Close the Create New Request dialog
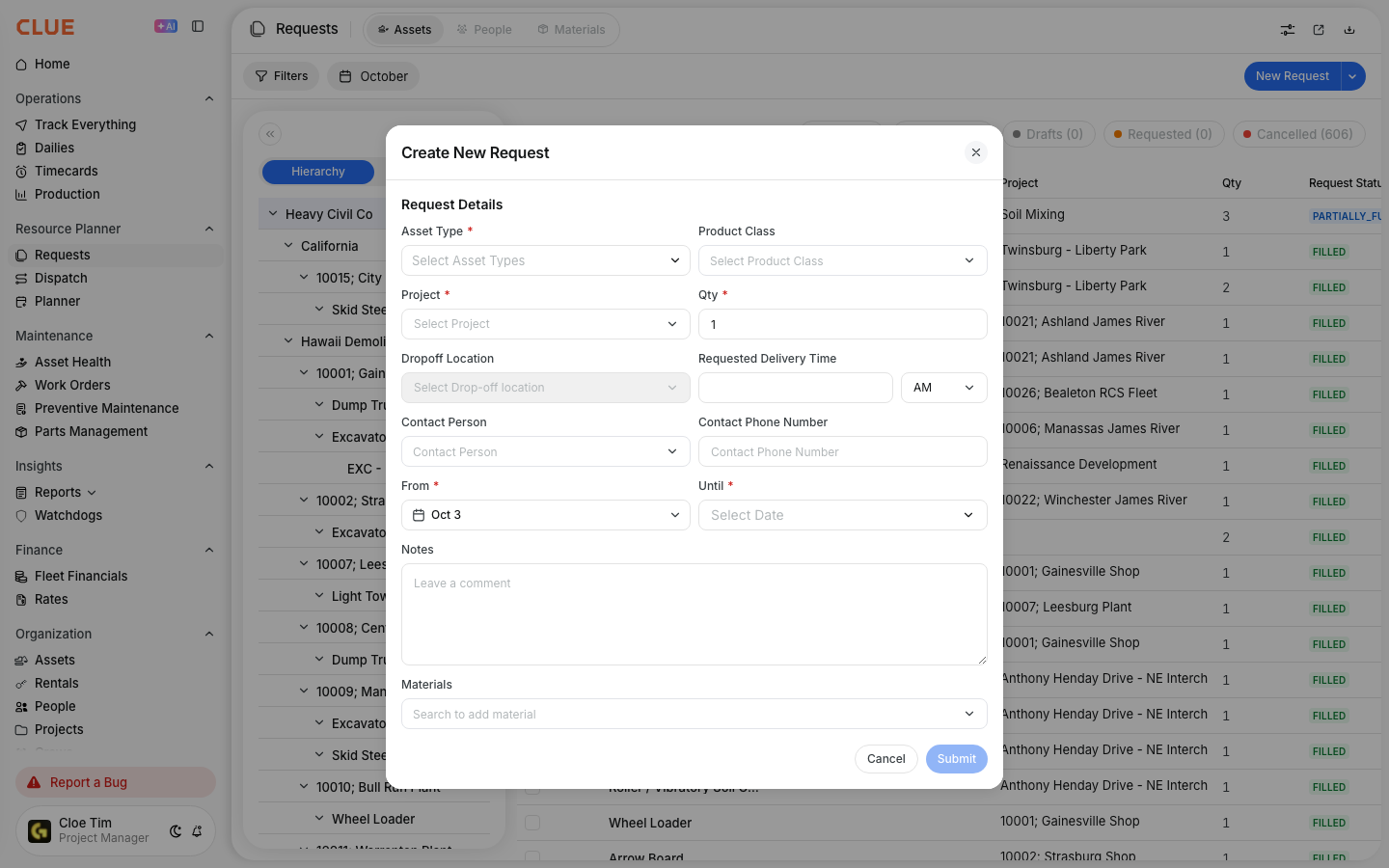This screenshot has width=1389, height=868. (x=976, y=152)
